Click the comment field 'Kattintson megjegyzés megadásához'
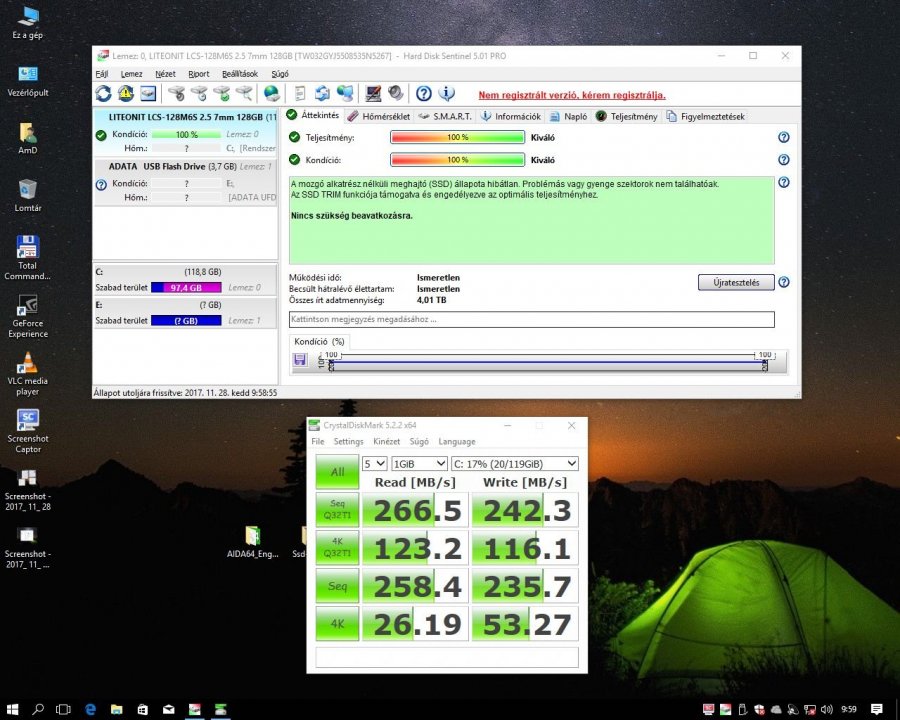The image size is (900, 720). pyautogui.click(x=532, y=319)
